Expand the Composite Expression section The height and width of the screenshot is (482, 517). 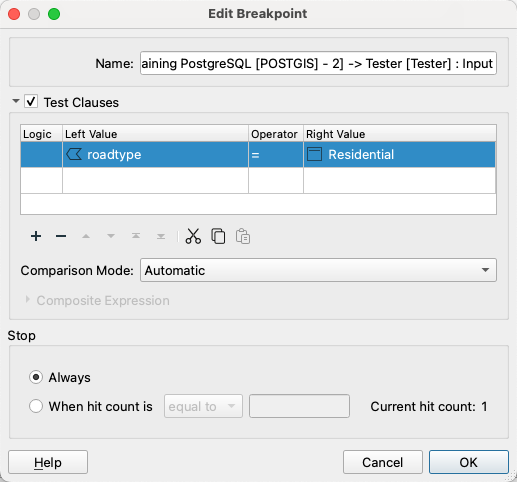pyautogui.click(x=28, y=300)
